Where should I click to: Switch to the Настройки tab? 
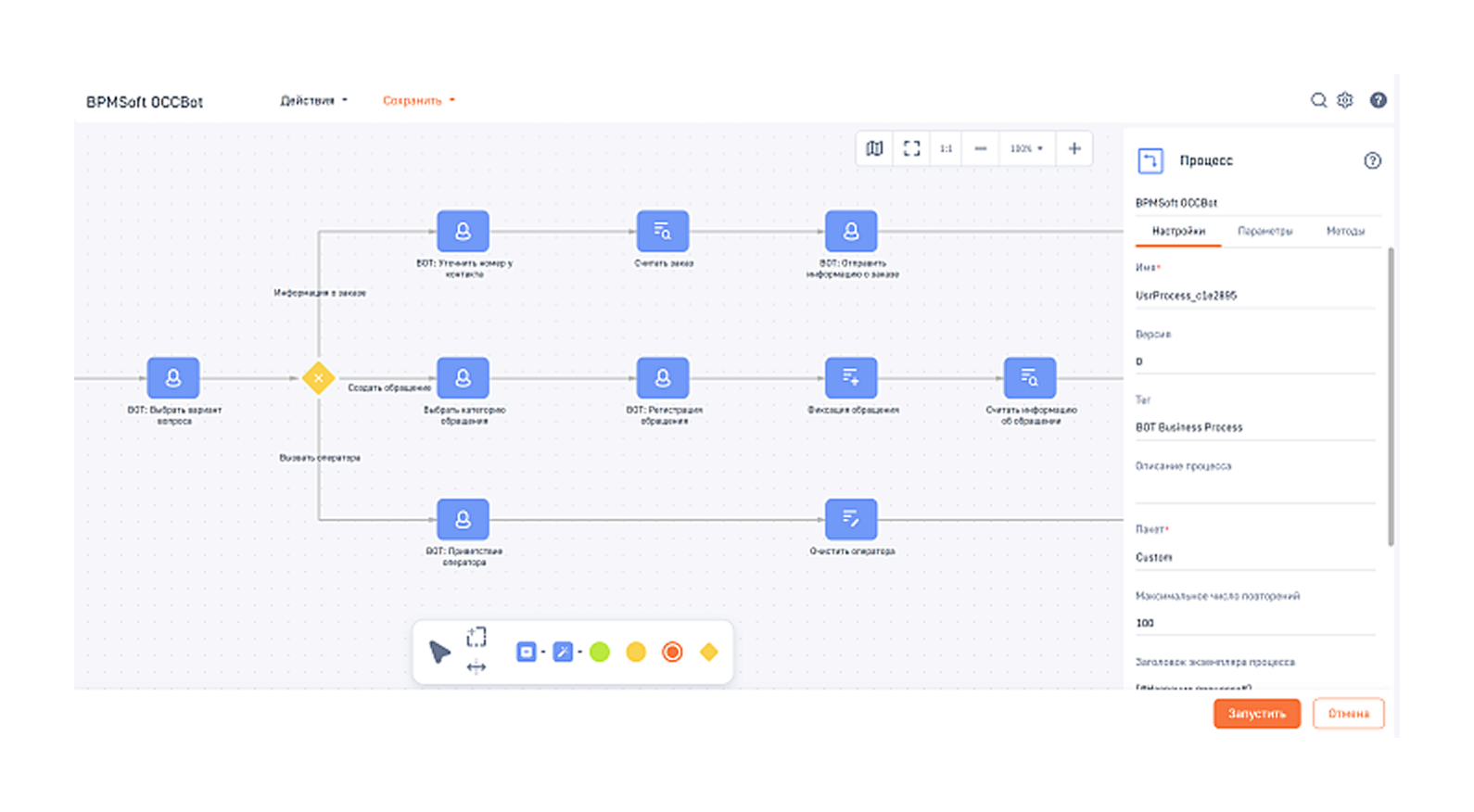[x=1178, y=231]
